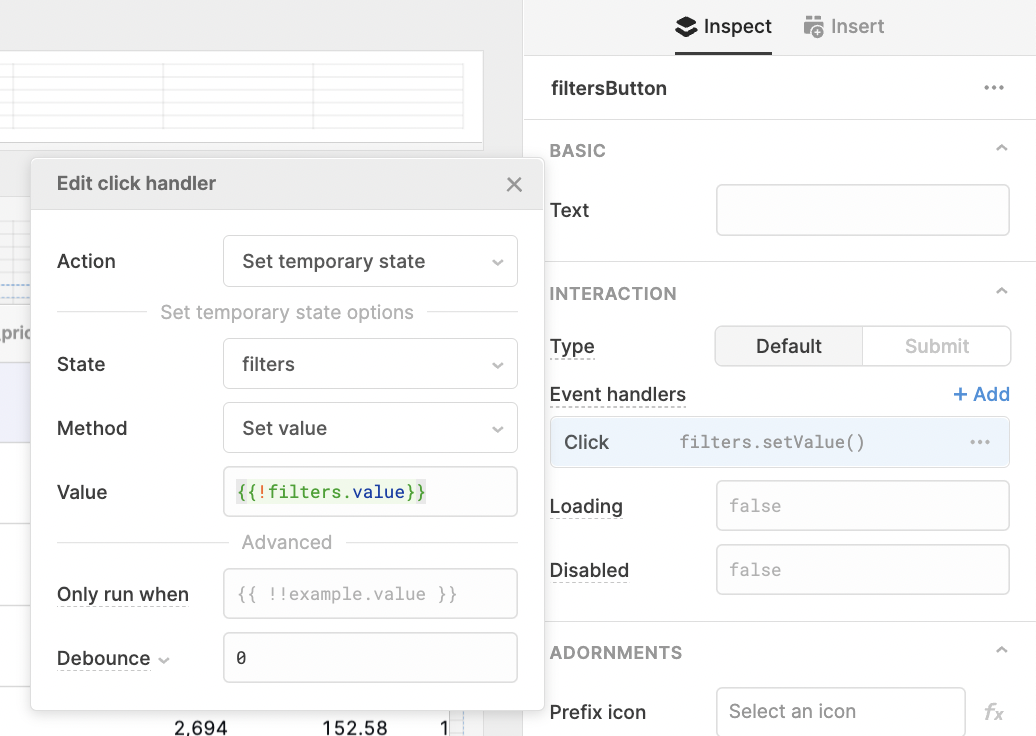The image size is (1036, 736).
Task: Open the Method dropdown showing Set value
Action: pyautogui.click(x=370, y=428)
